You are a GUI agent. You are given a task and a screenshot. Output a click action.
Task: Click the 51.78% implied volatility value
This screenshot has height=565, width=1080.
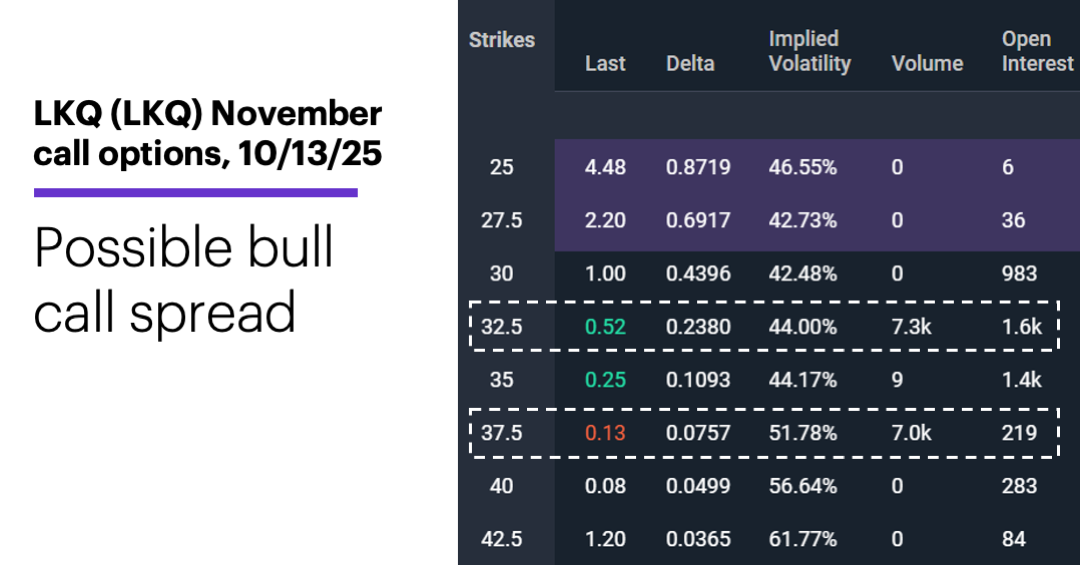coord(803,433)
